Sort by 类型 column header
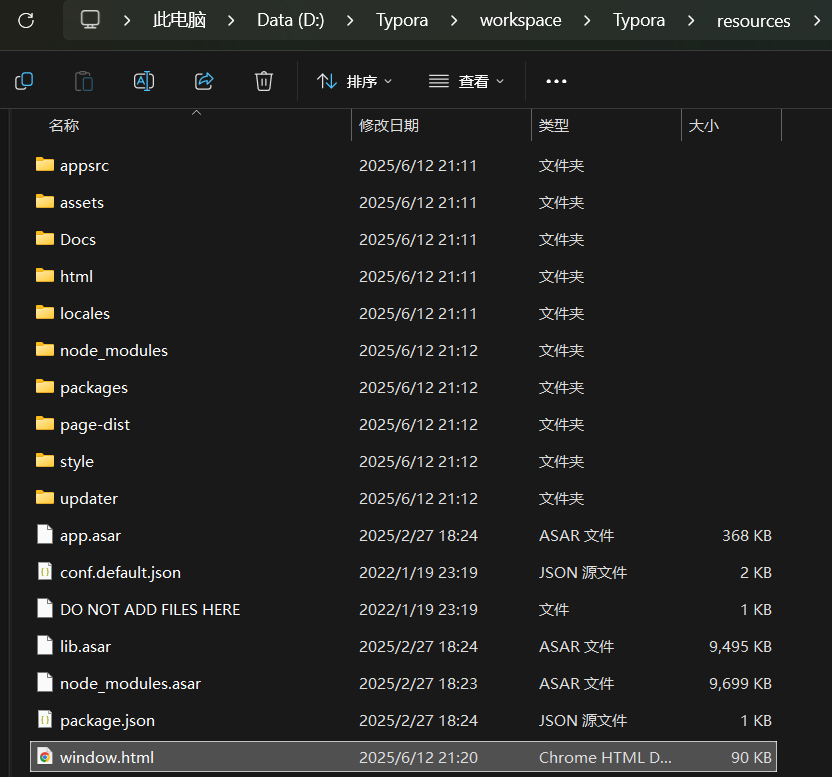 553,125
